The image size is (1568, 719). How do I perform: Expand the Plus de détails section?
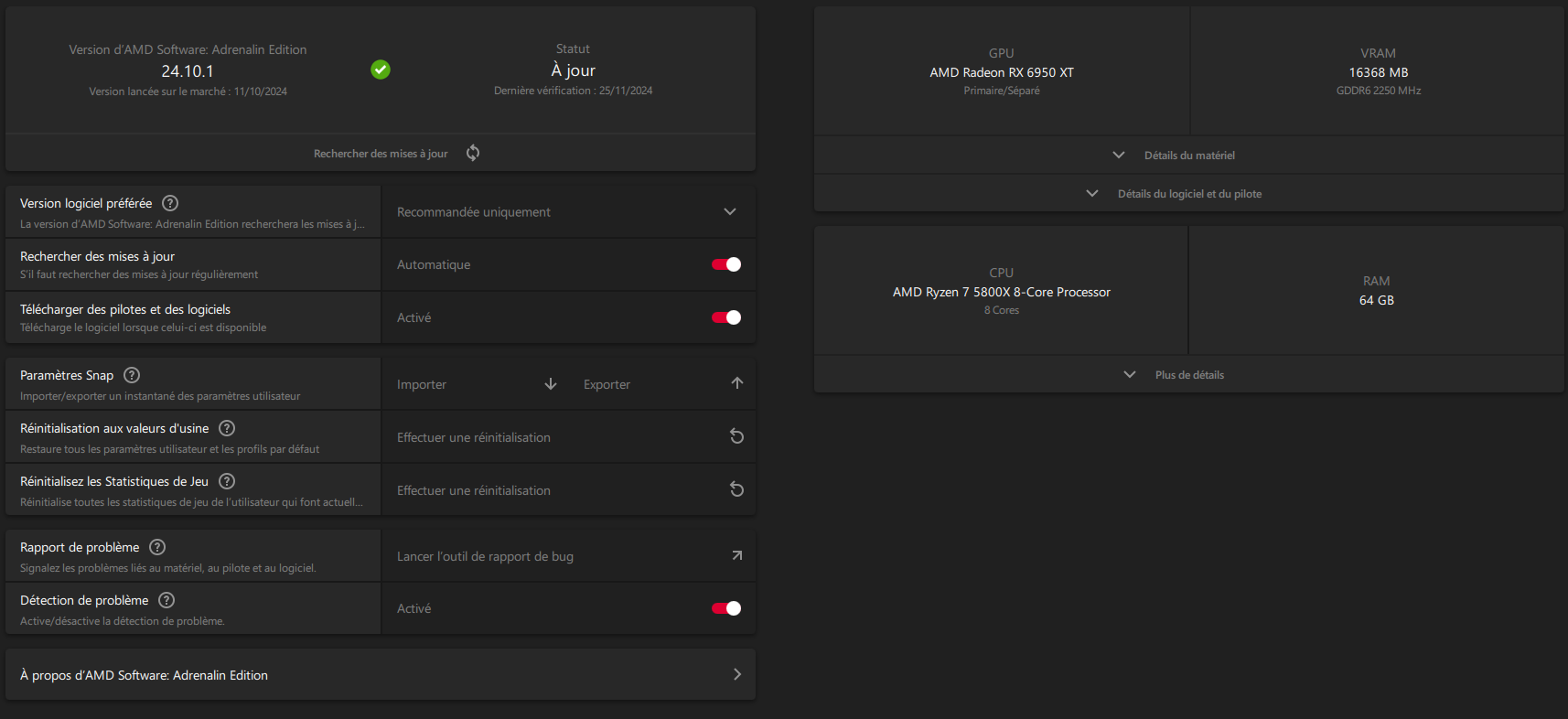(x=1187, y=375)
